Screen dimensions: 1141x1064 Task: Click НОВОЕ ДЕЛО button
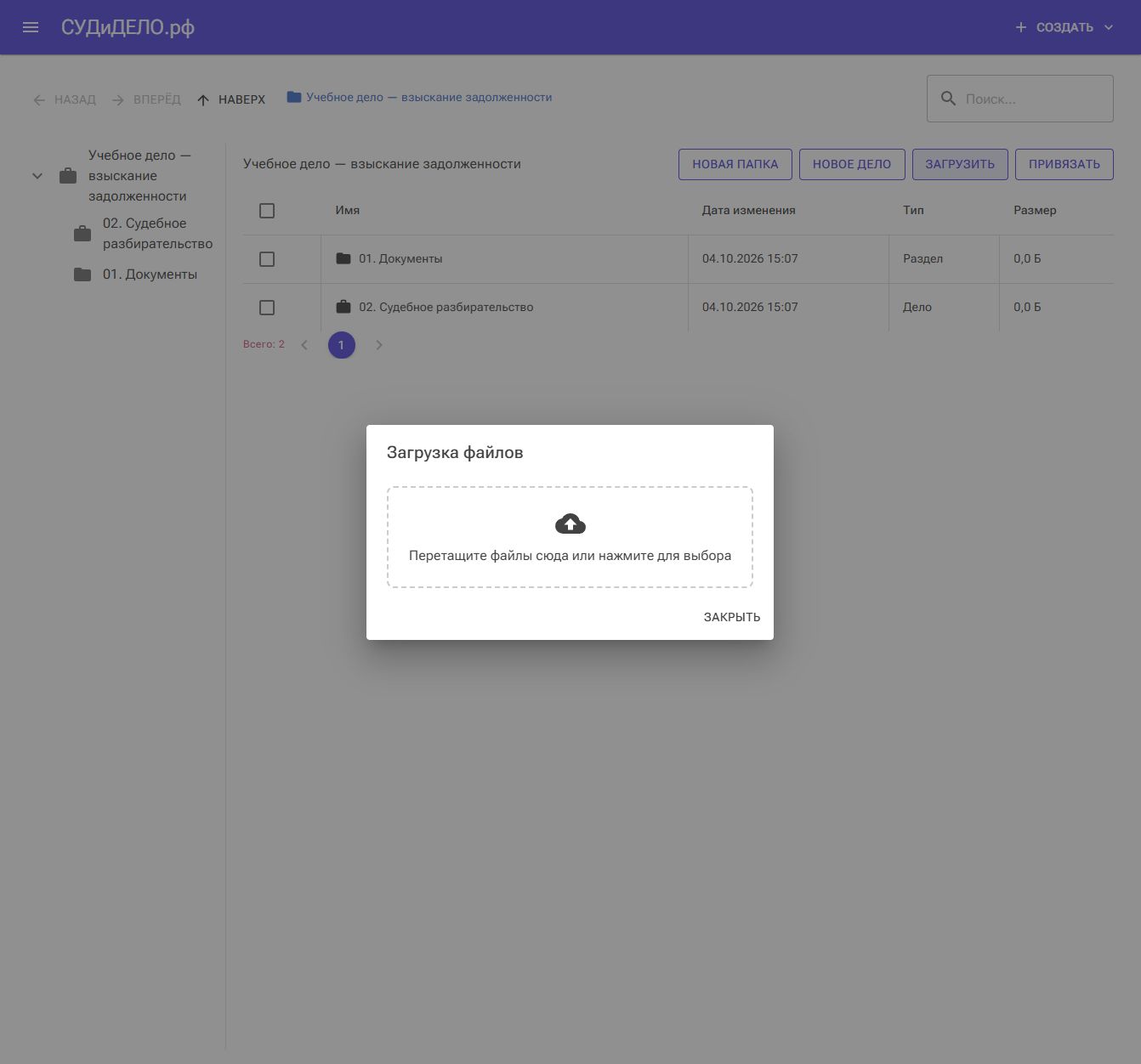(x=852, y=164)
